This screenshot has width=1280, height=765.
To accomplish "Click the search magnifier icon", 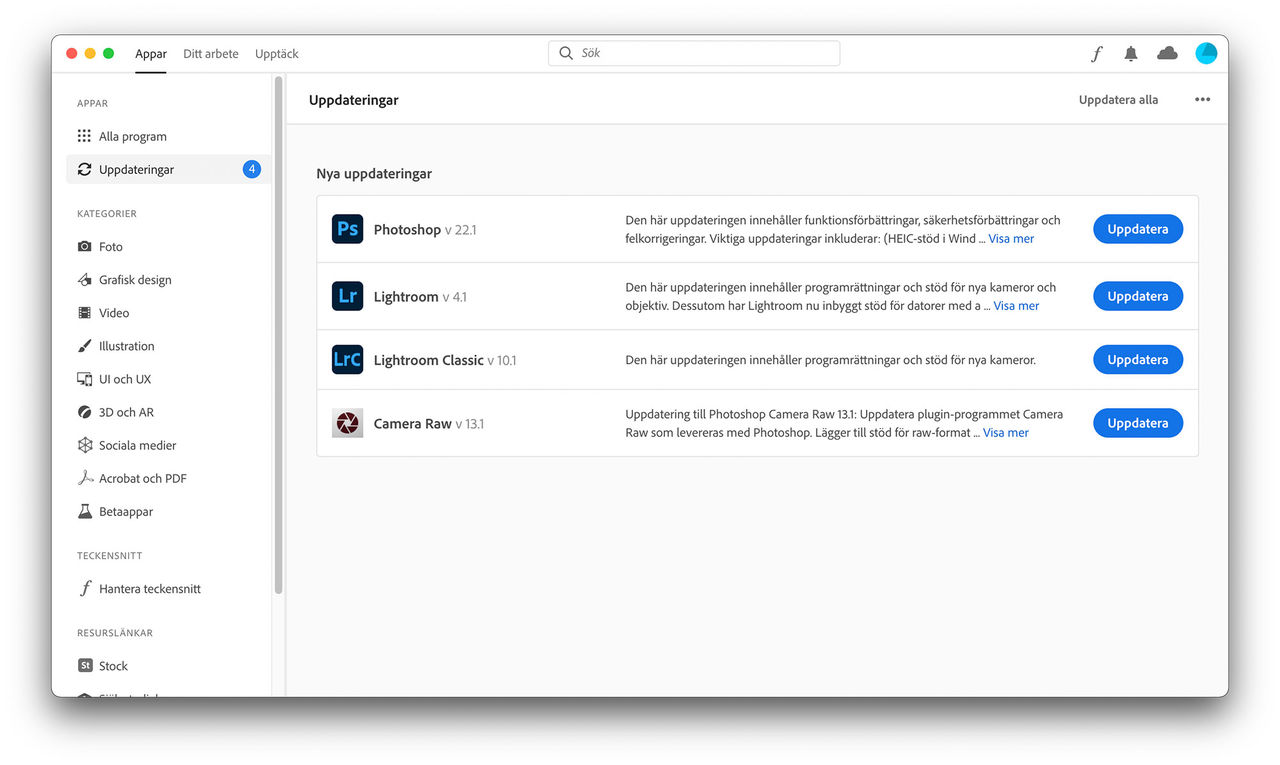I will pos(566,53).
